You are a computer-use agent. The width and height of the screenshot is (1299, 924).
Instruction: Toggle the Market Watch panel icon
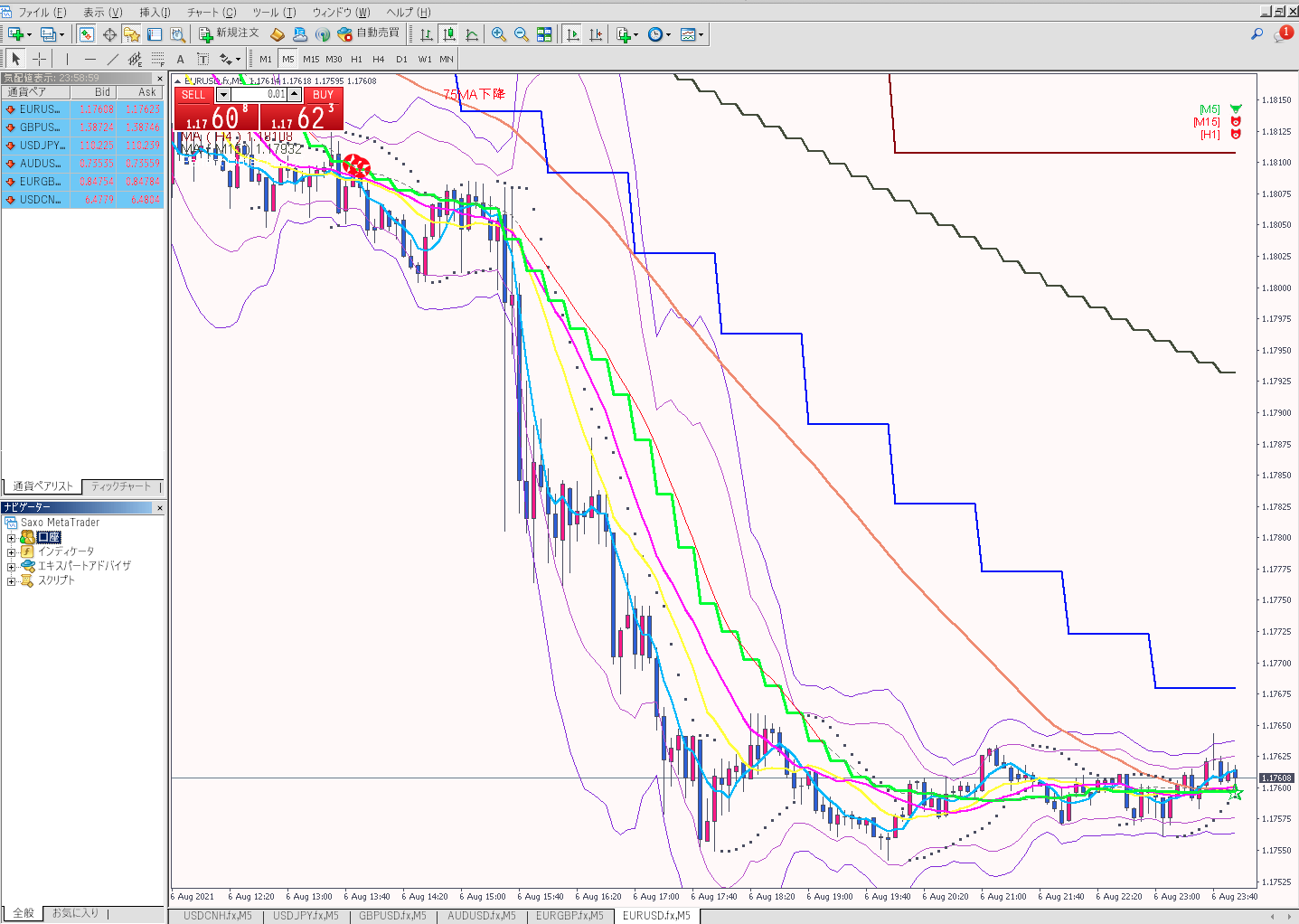tap(87, 34)
